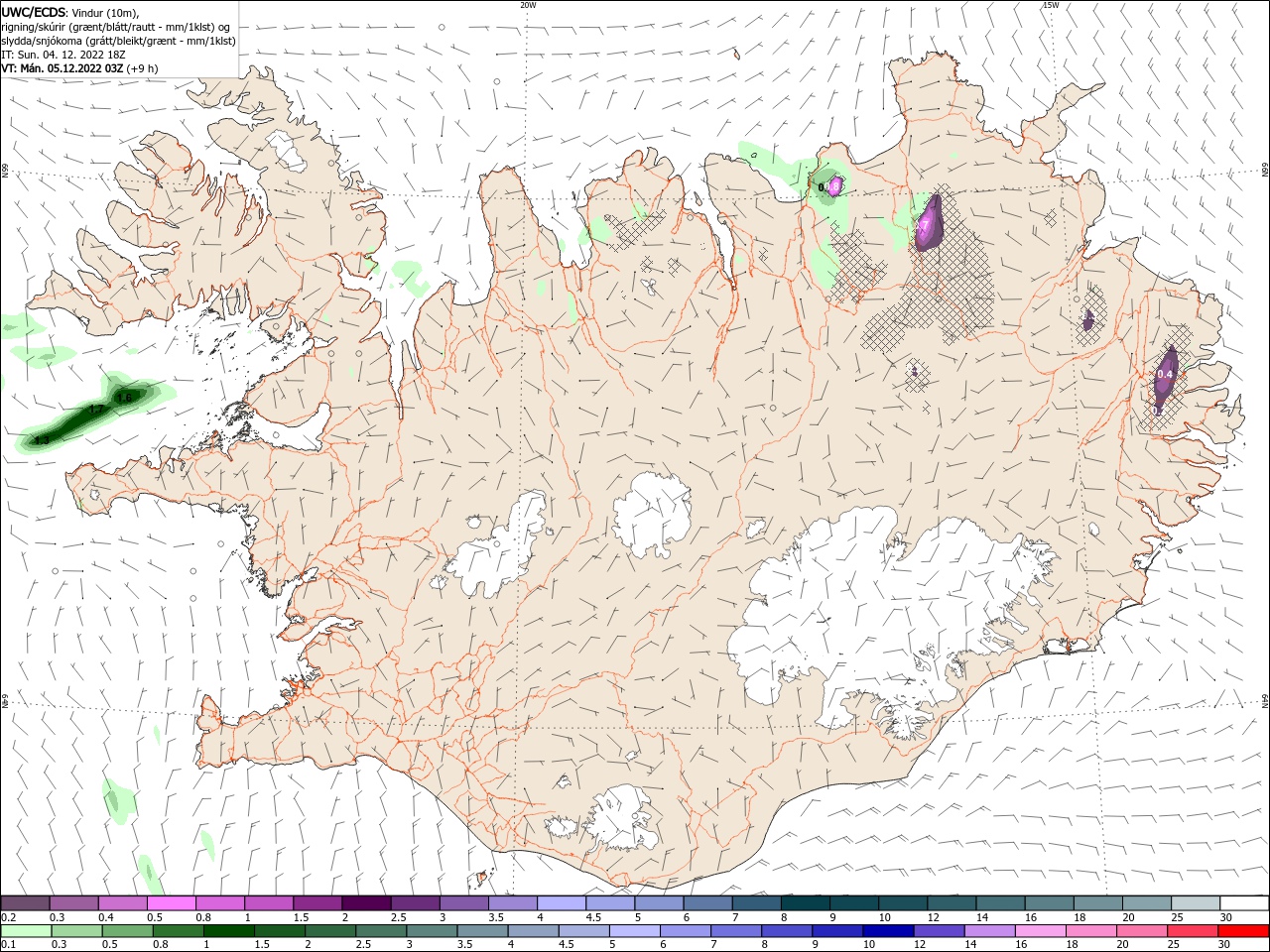Click the '(+9 h)' forecast offset text

pos(143,68)
